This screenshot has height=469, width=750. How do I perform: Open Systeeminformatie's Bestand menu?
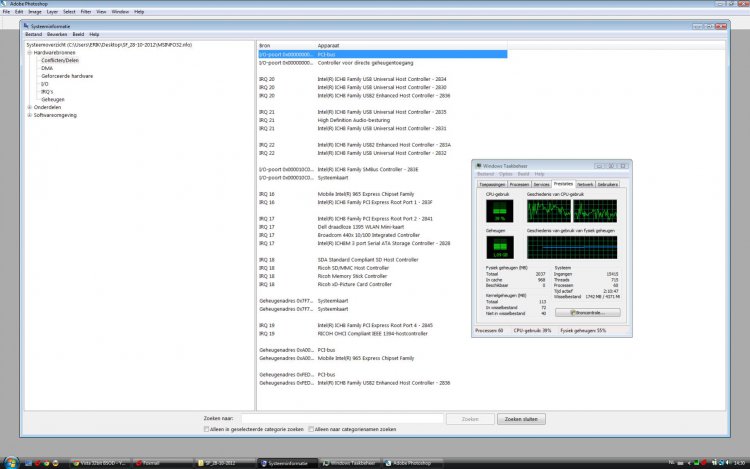33,34
